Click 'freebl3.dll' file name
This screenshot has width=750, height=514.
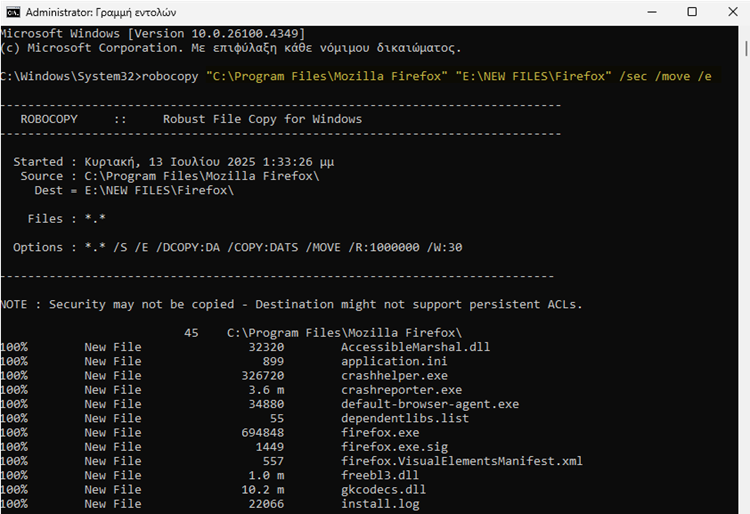[380, 475]
